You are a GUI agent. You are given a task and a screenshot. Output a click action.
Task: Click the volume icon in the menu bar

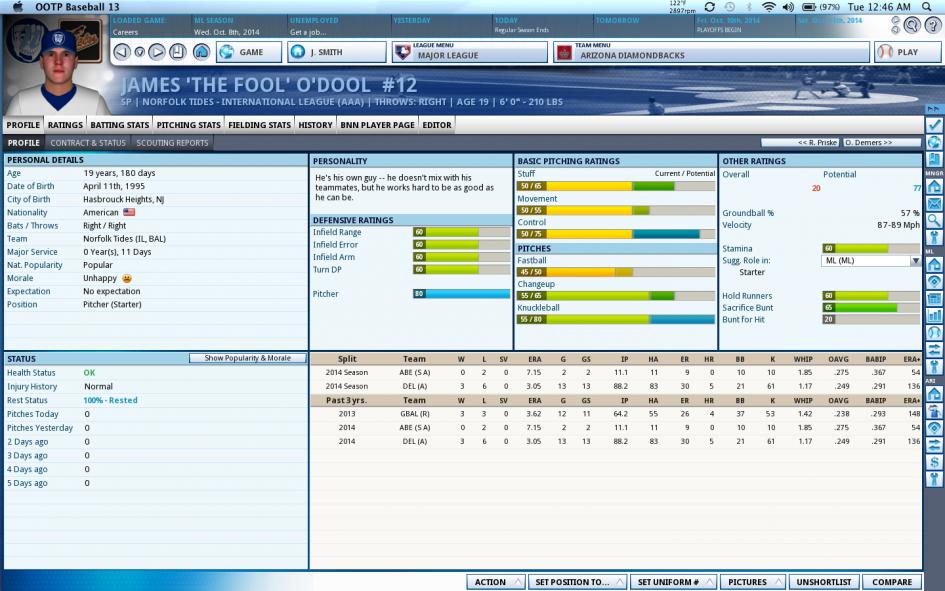[788, 7]
